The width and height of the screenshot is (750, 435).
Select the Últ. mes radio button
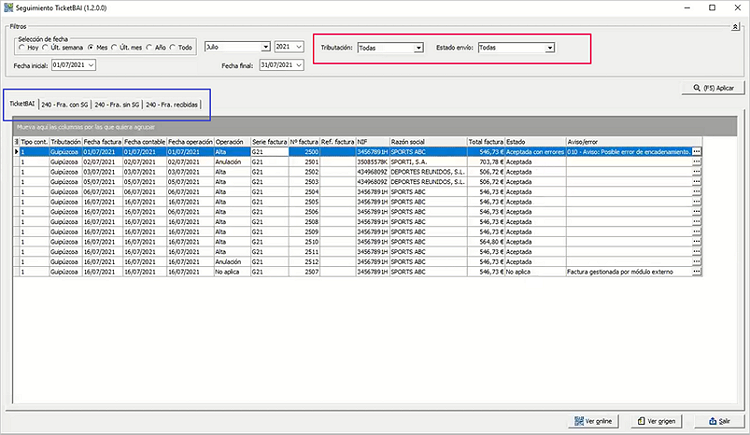point(114,48)
